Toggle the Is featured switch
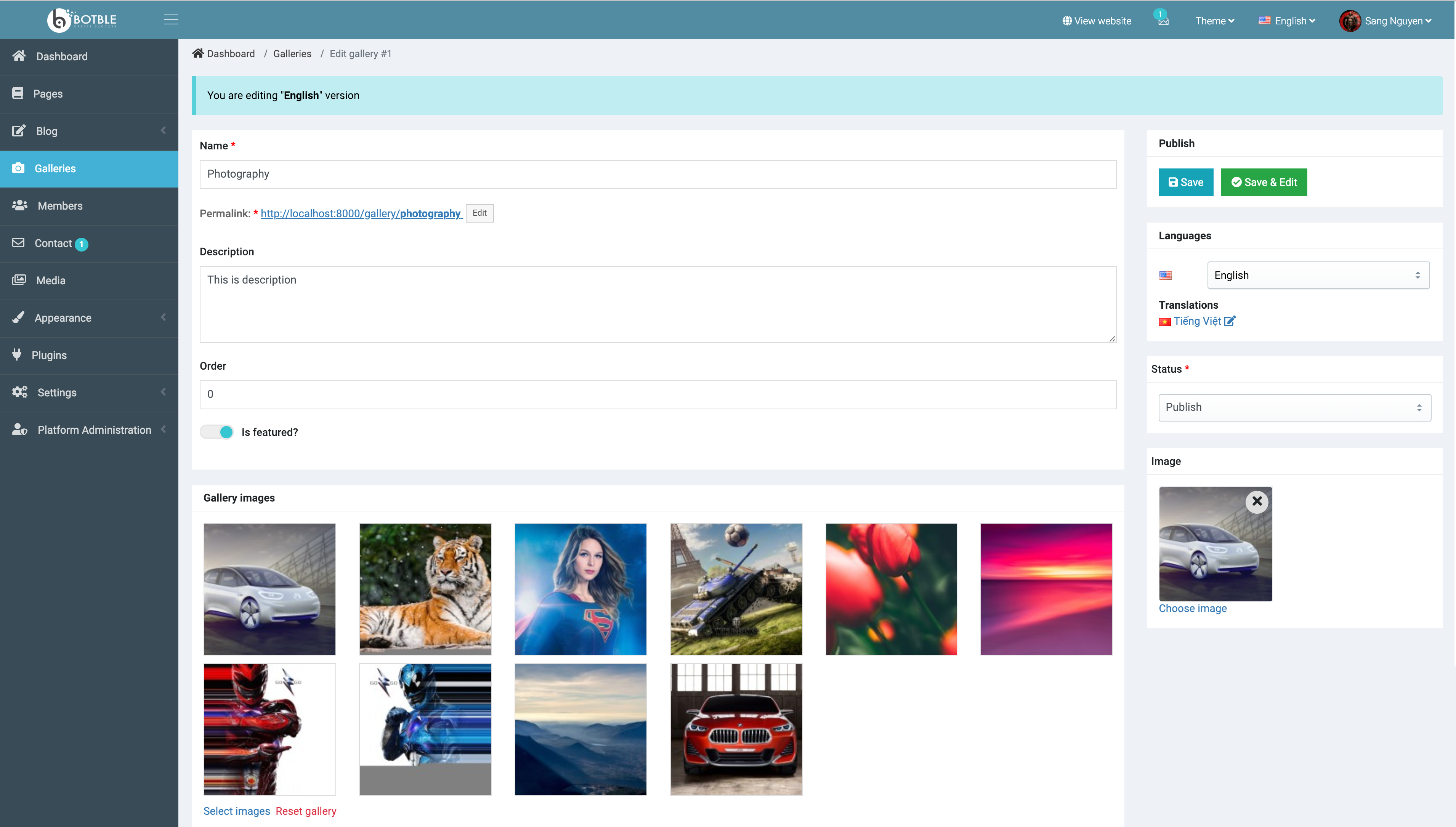The height and width of the screenshot is (827, 1456). click(x=217, y=432)
